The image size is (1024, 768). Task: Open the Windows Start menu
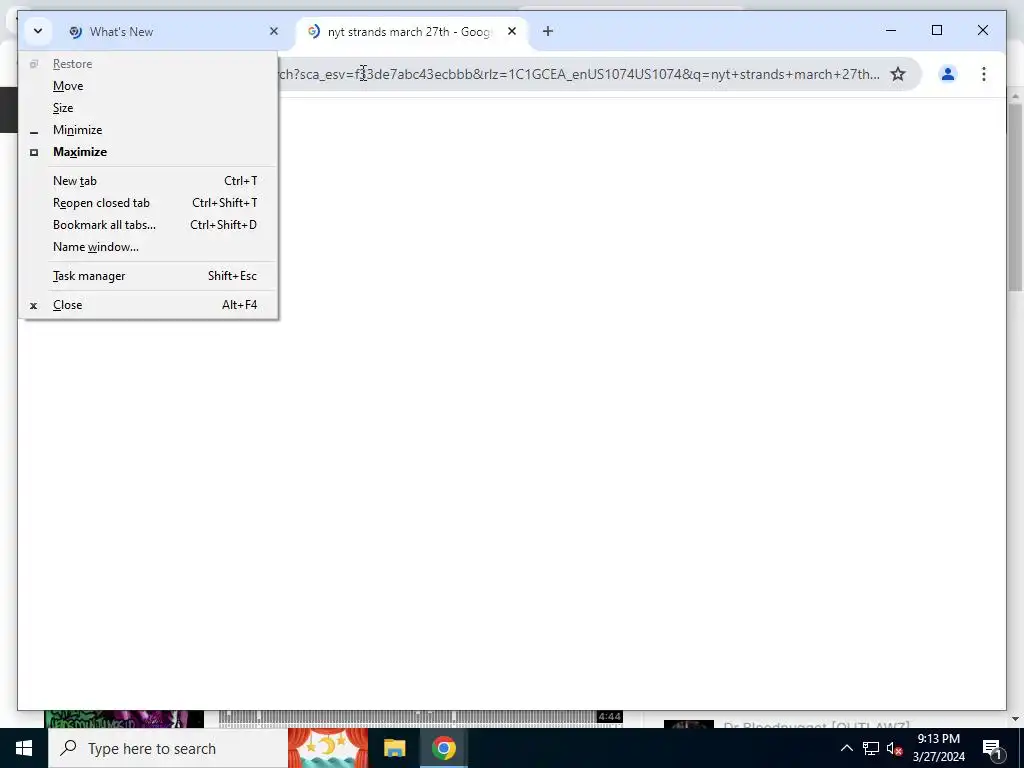tap(24, 748)
